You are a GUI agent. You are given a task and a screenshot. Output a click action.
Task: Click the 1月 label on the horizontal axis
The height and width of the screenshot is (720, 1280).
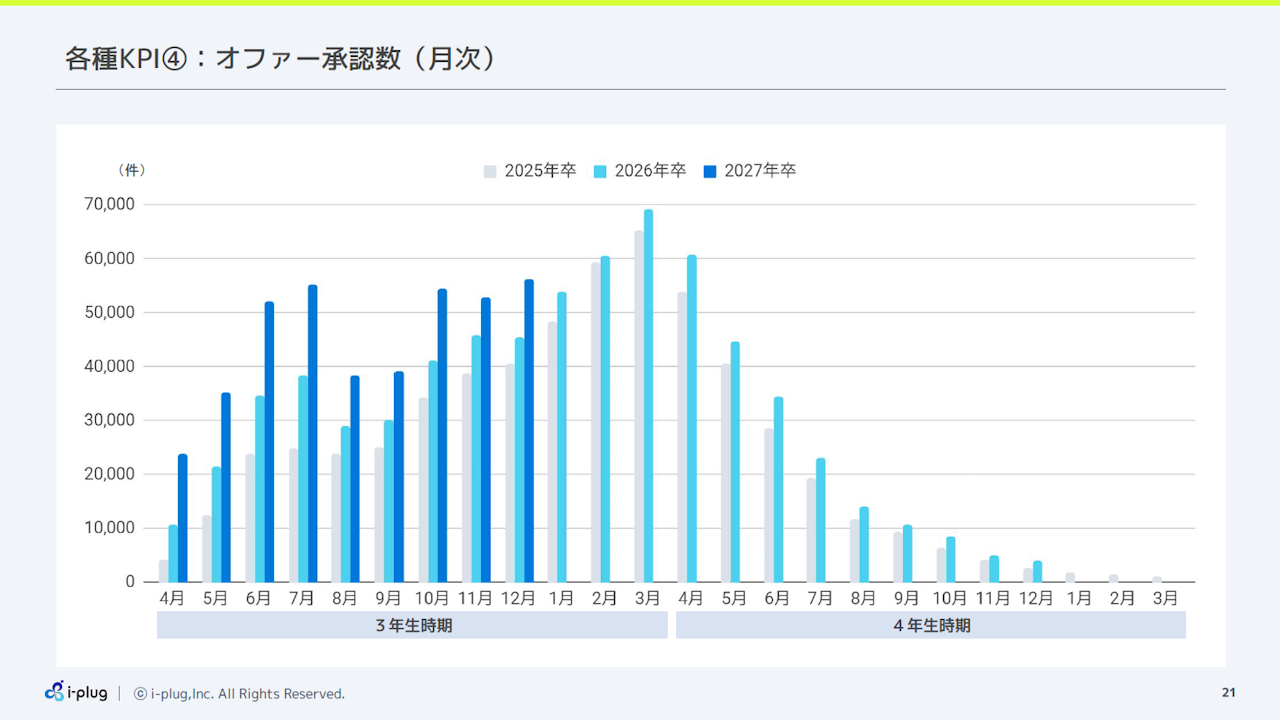[x=561, y=597]
